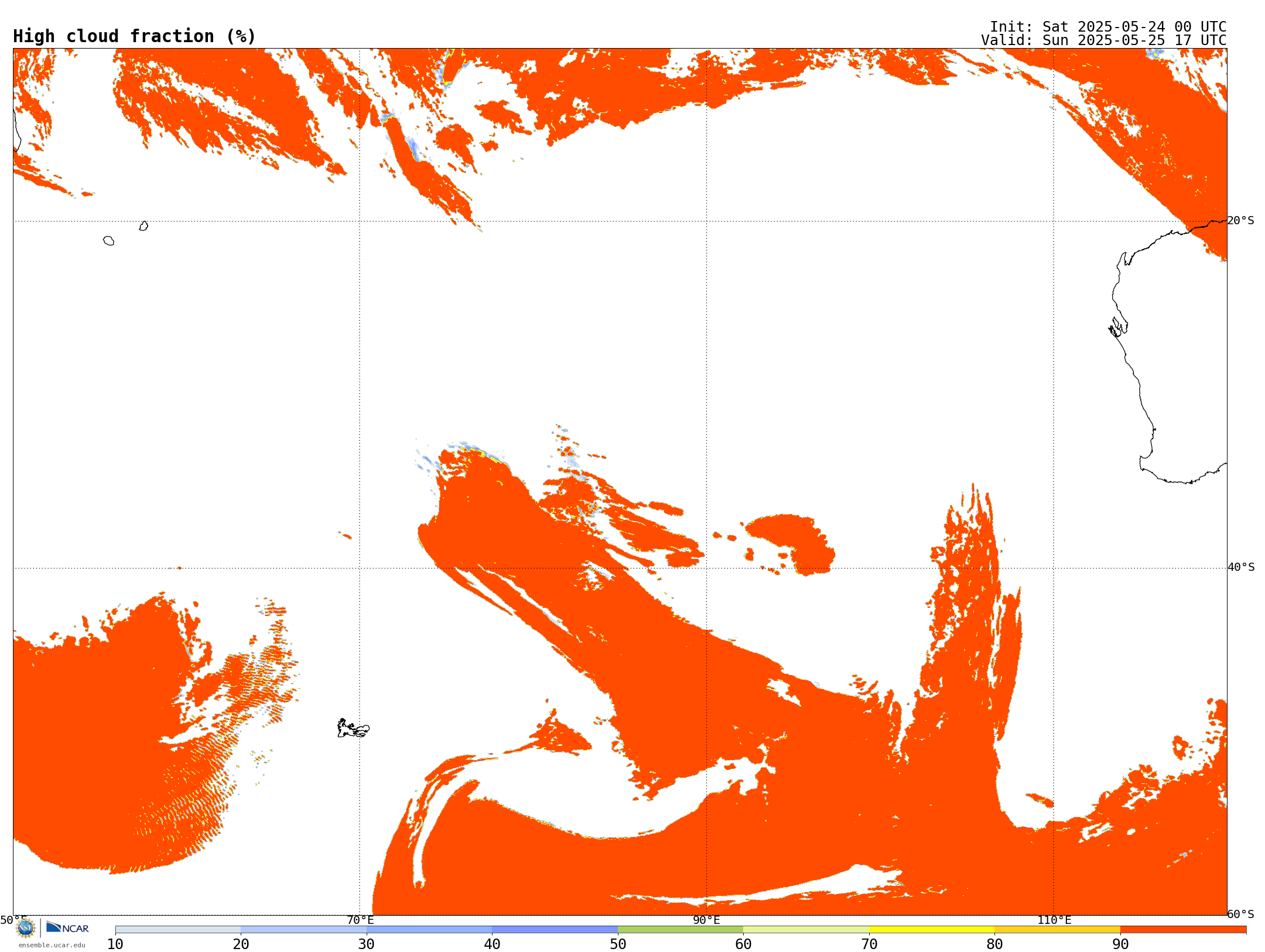The image size is (1265, 952).
Task: Click the 60°S latitude label
Action: [x=1241, y=914]
